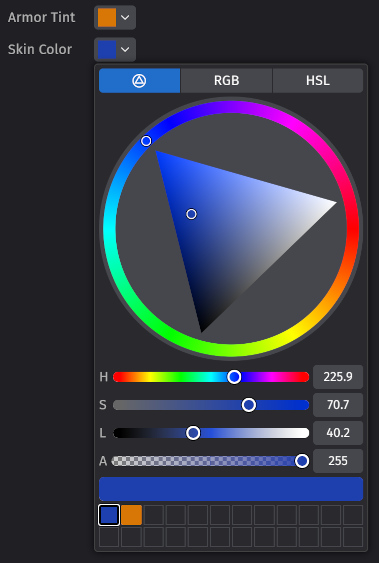Click the picker handle inside the triangle
This screenshot has width=379, height=563.
[x=191, y=214]
